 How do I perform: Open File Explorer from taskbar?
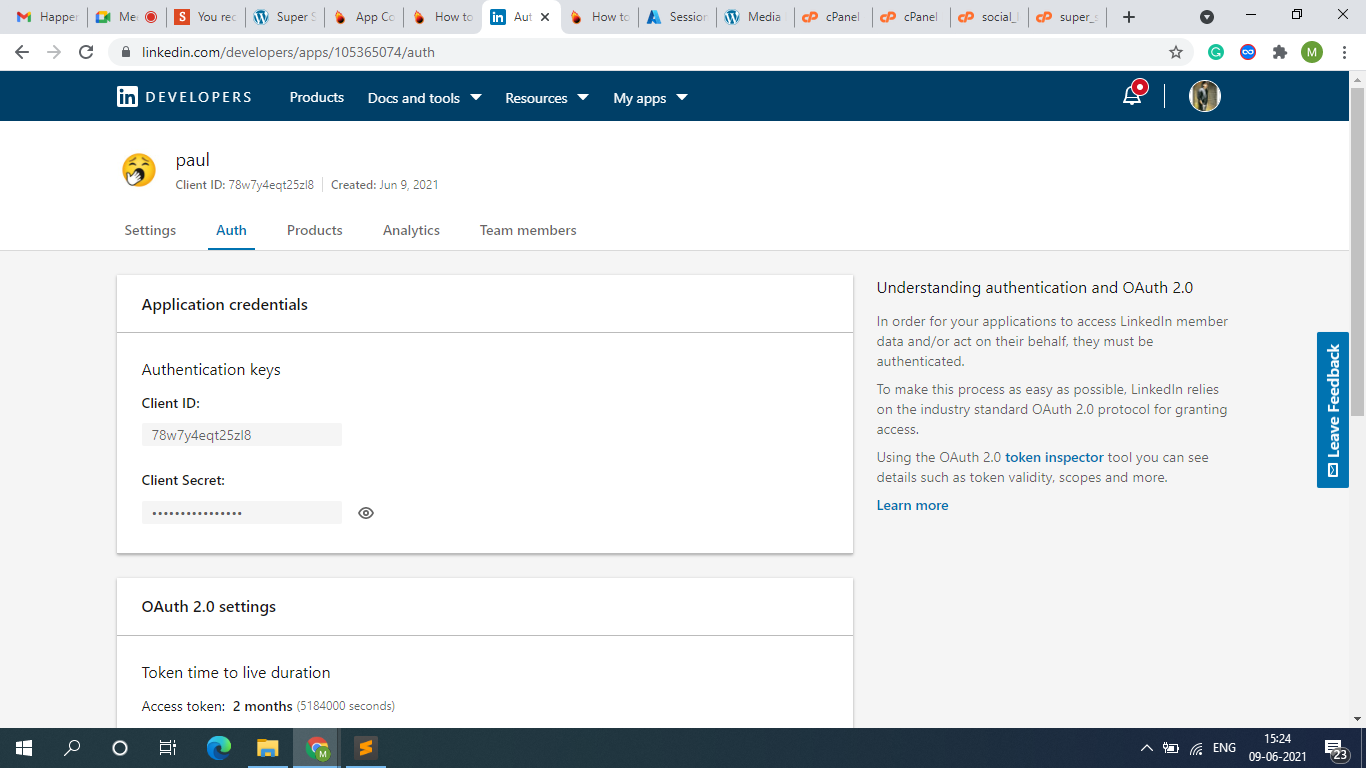pyautogui.click(x=267, y=747)
